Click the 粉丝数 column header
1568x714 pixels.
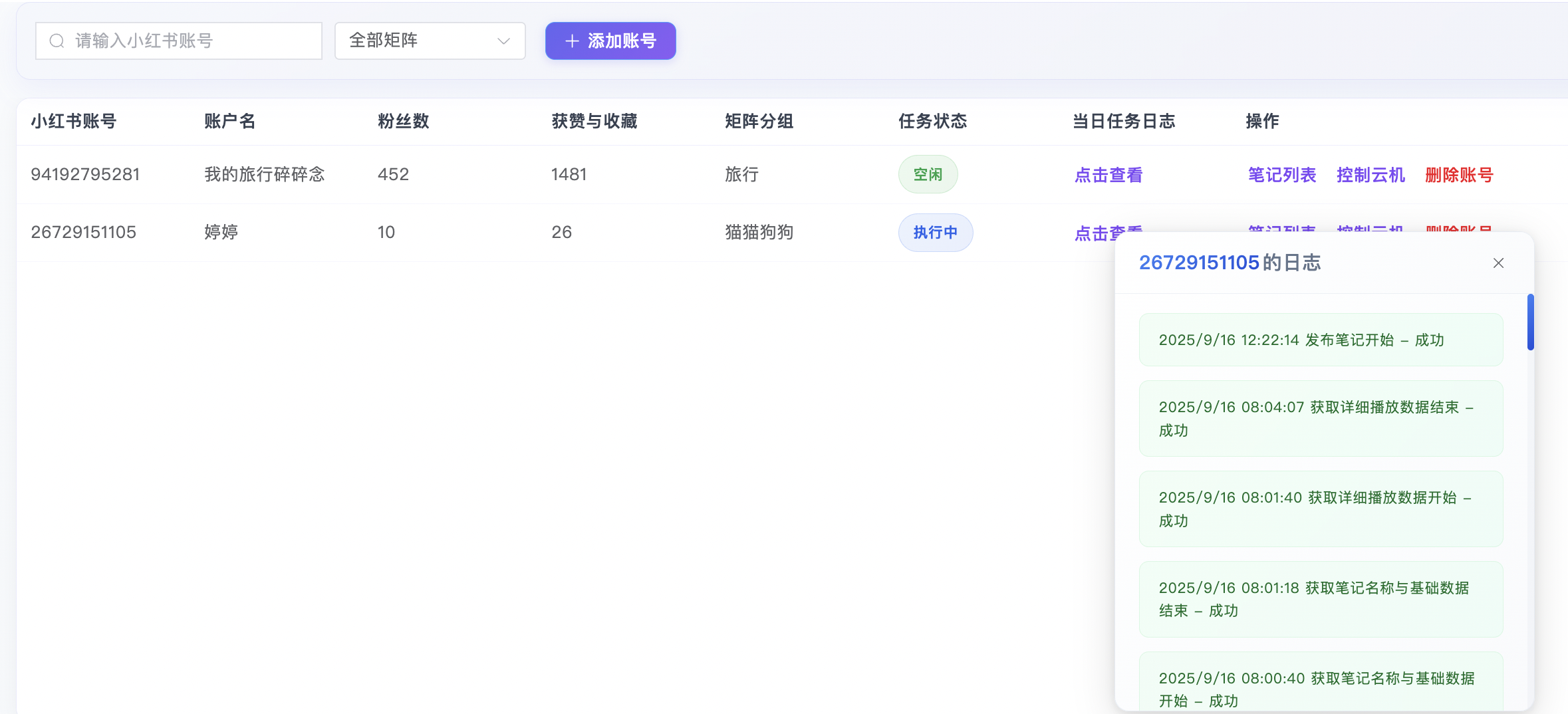coord(403,121)
